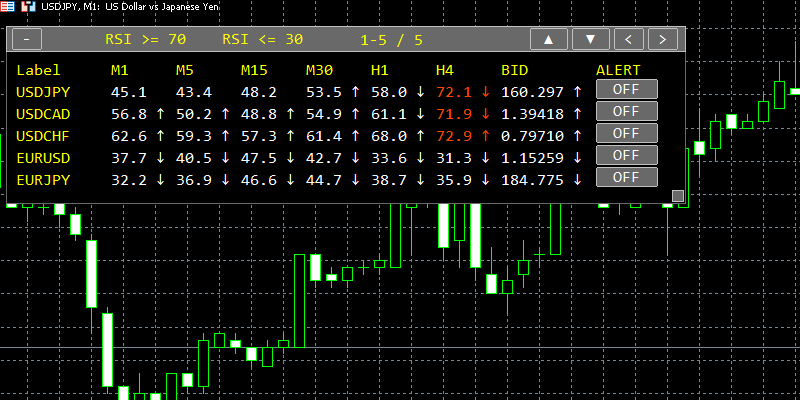Click USDCHF H4 value 72.9
Screen dimensions: 800x400
pos(454,136)
